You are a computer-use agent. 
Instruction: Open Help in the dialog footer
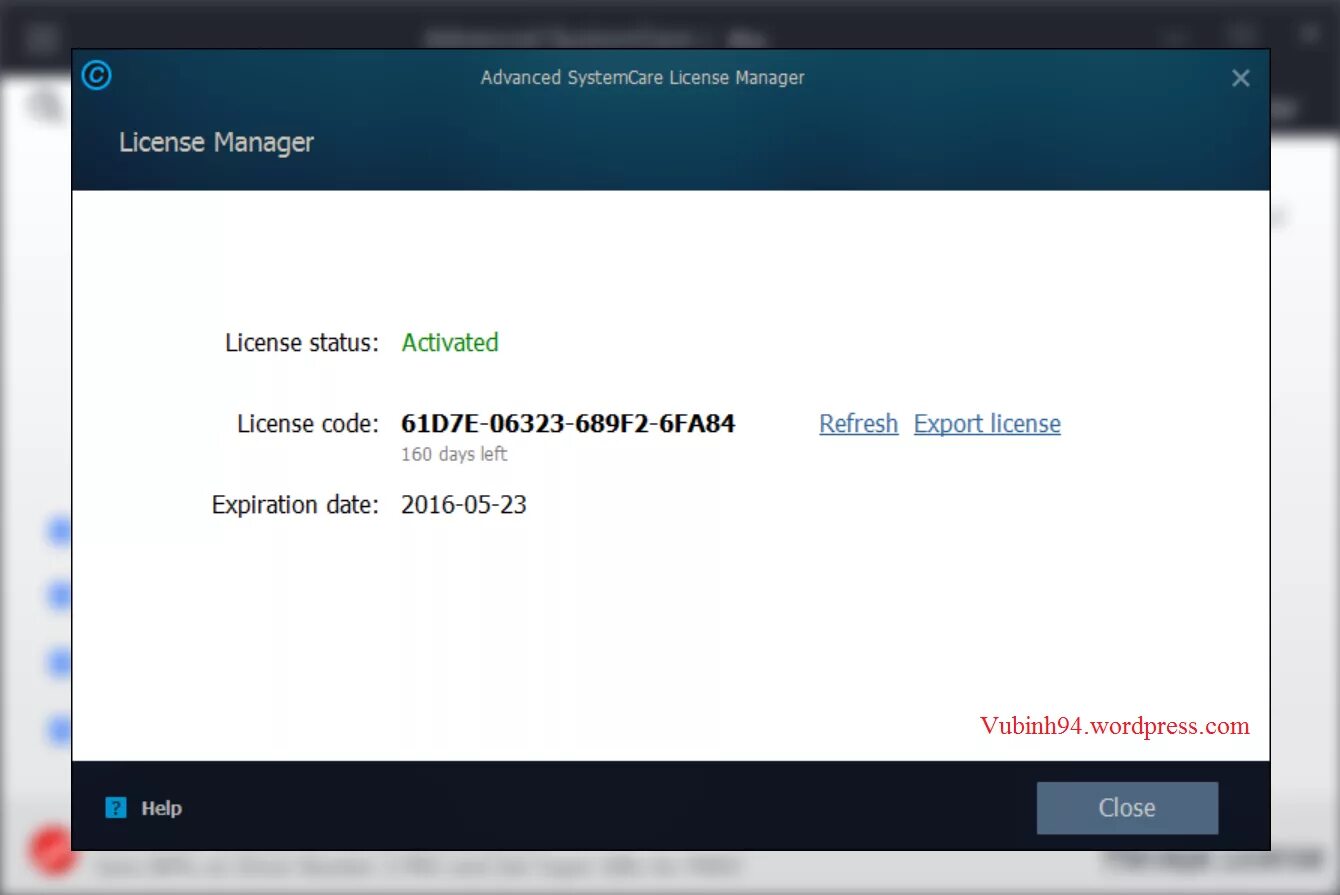coord(161,808)
